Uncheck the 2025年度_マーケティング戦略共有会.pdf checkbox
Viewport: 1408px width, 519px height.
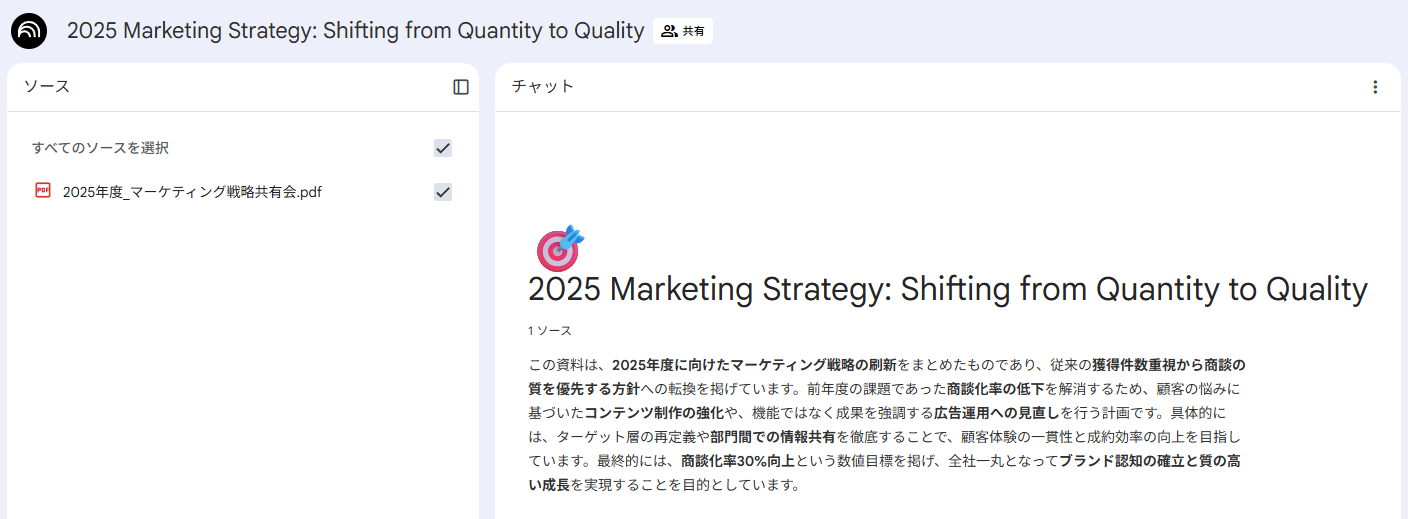(443, 192)
